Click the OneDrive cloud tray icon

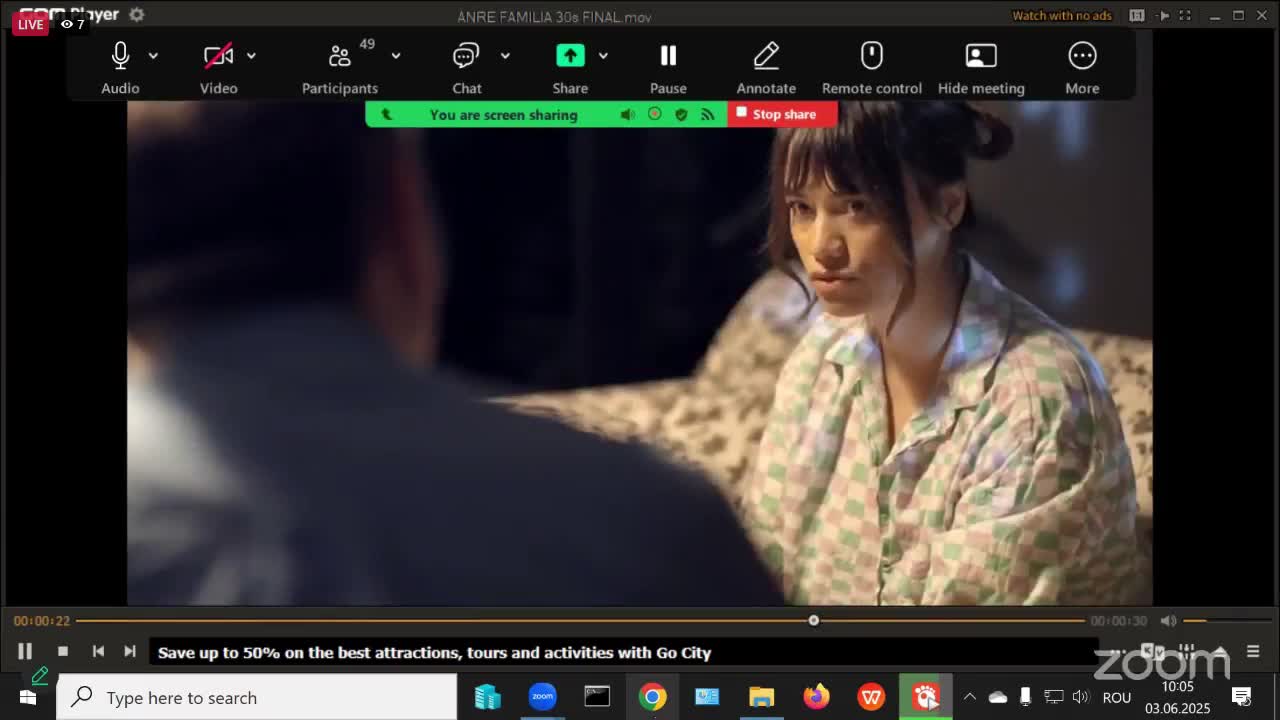997,697
